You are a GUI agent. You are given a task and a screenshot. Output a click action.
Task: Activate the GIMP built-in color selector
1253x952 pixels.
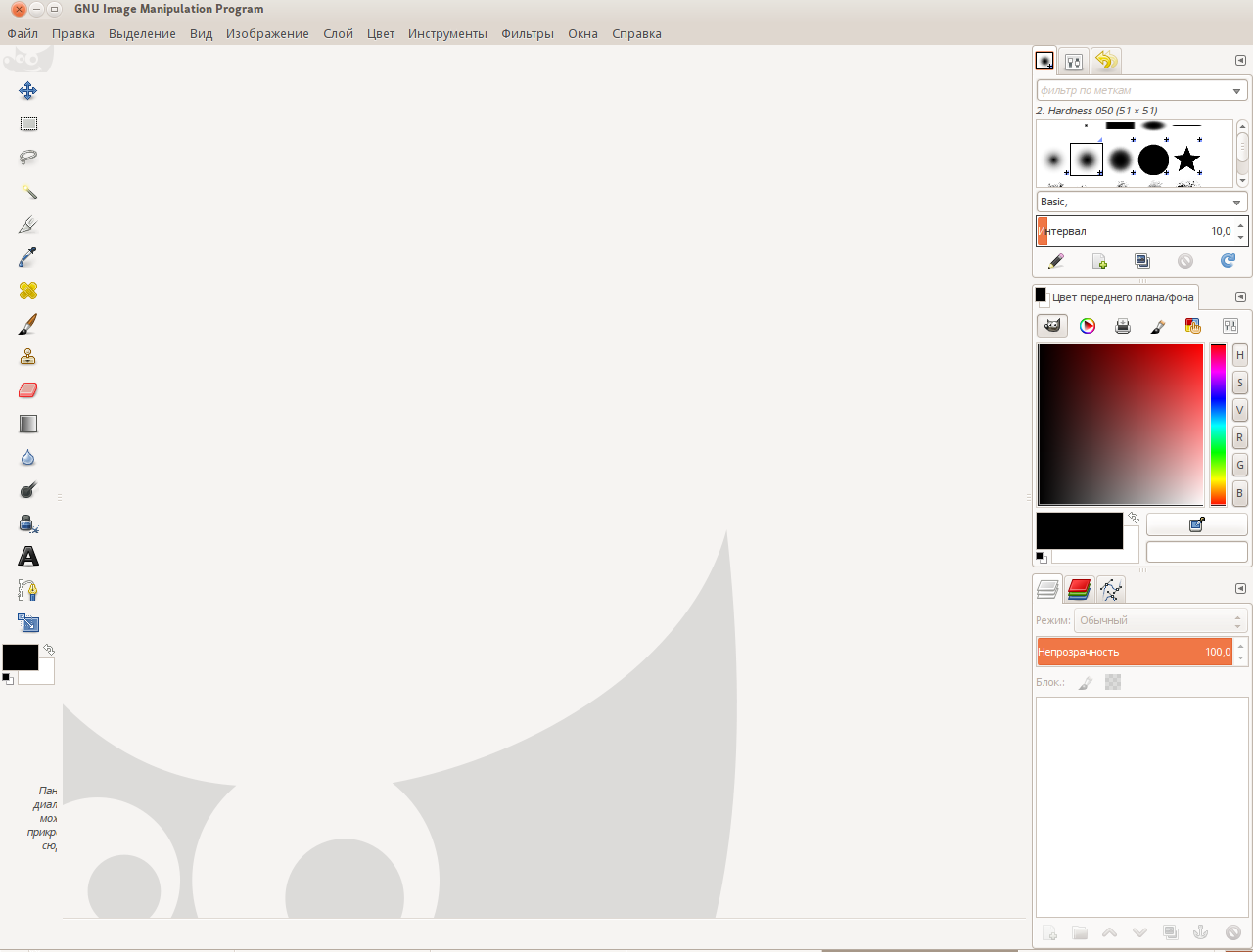coord(1052,326)
